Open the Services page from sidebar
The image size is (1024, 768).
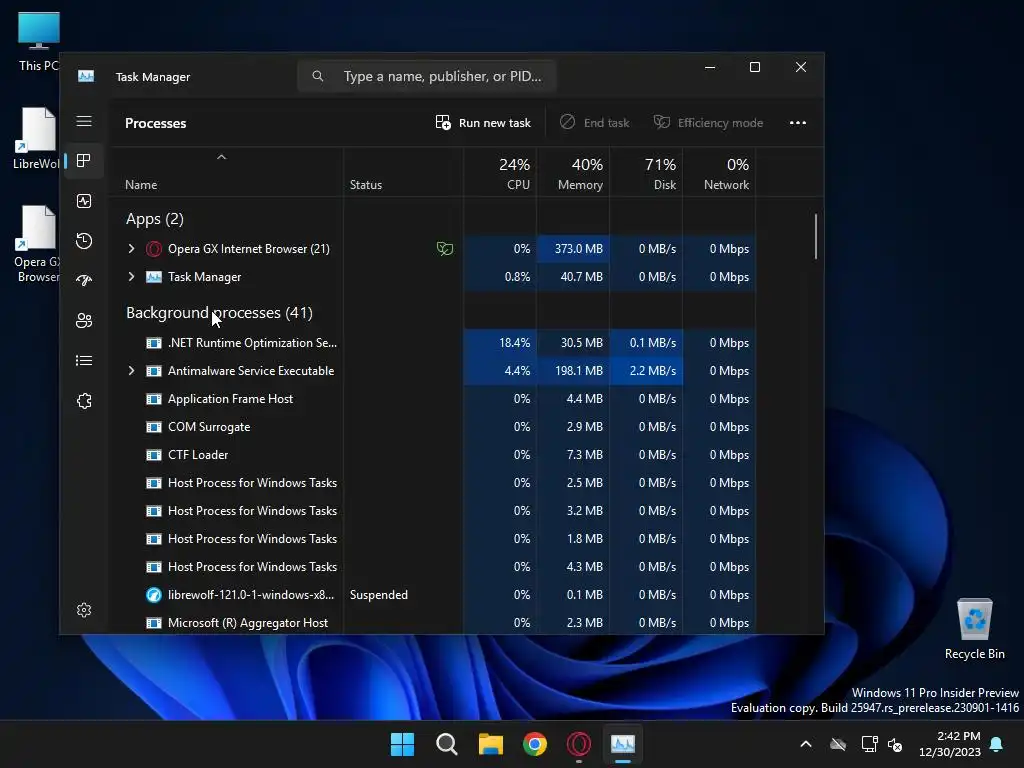pyautogui.click(x=84, y=401)
